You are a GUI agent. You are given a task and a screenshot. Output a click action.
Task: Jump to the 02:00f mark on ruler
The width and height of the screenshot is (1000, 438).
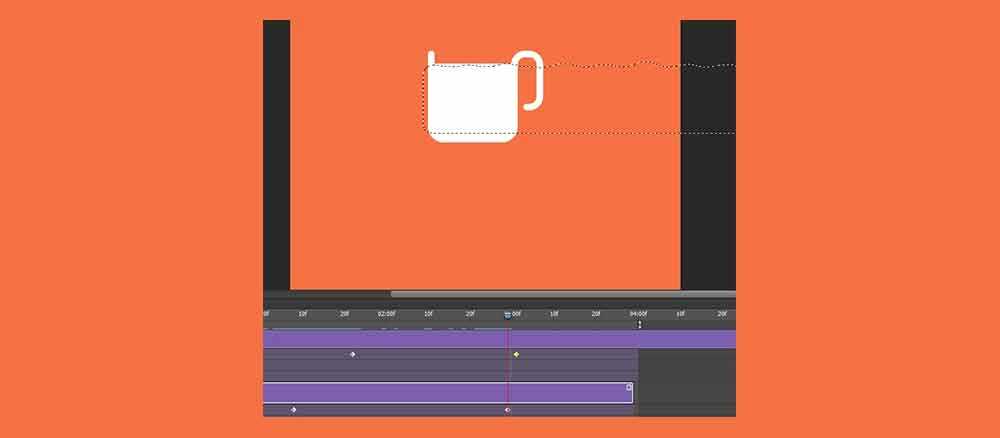[387, 314]
